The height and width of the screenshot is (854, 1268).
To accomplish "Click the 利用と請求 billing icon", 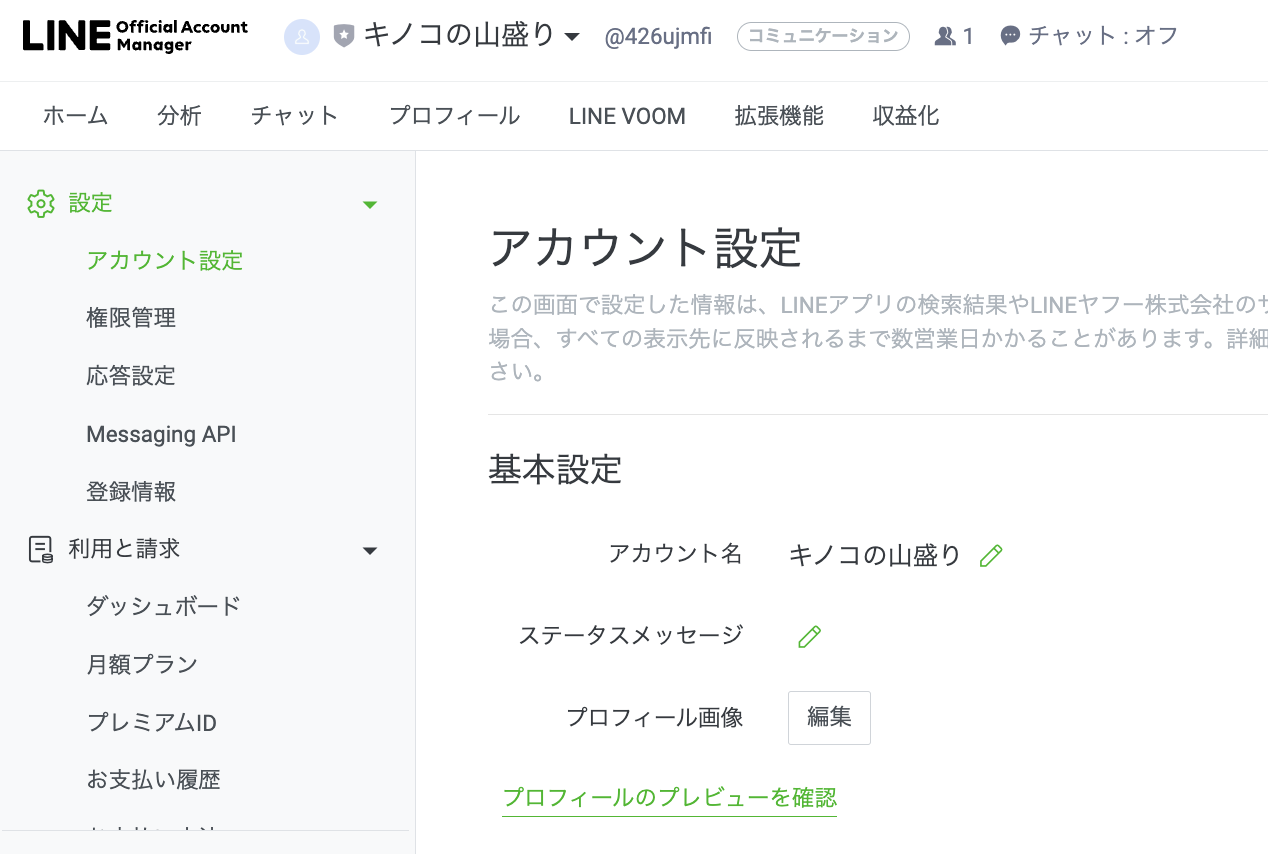I will [41, 549].
